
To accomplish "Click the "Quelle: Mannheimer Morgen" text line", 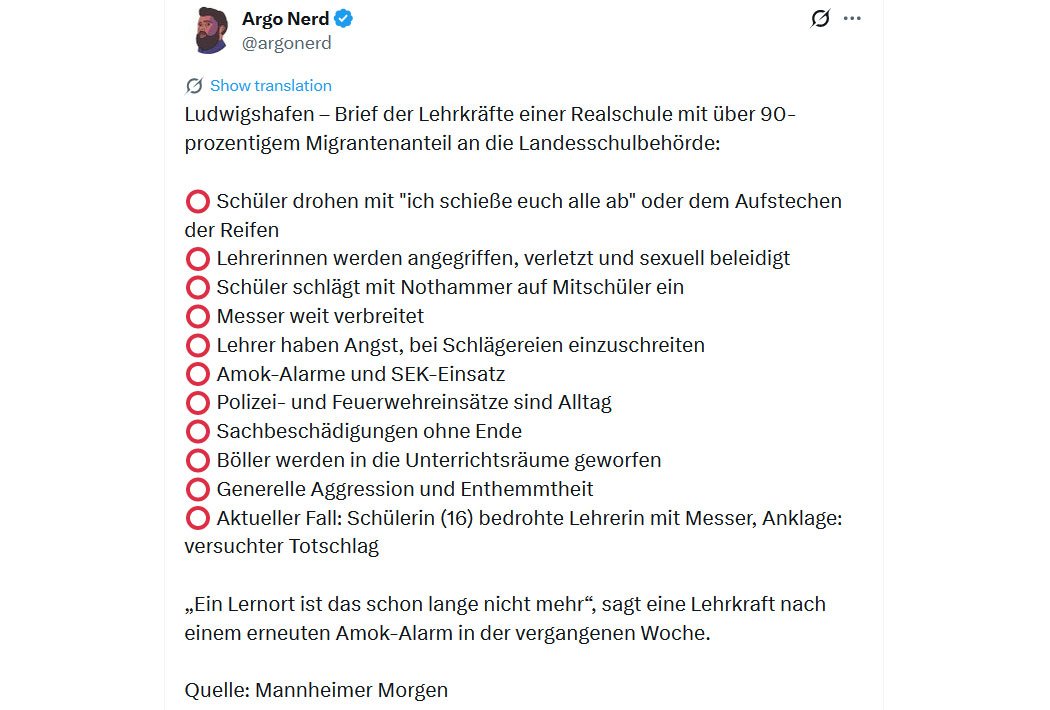I will tap(316, 690).
